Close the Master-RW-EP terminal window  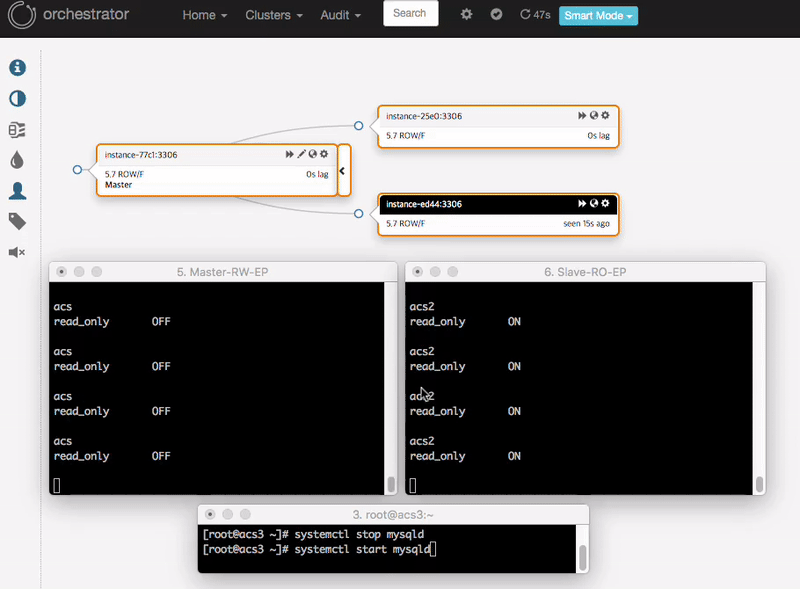pos(61,272)
